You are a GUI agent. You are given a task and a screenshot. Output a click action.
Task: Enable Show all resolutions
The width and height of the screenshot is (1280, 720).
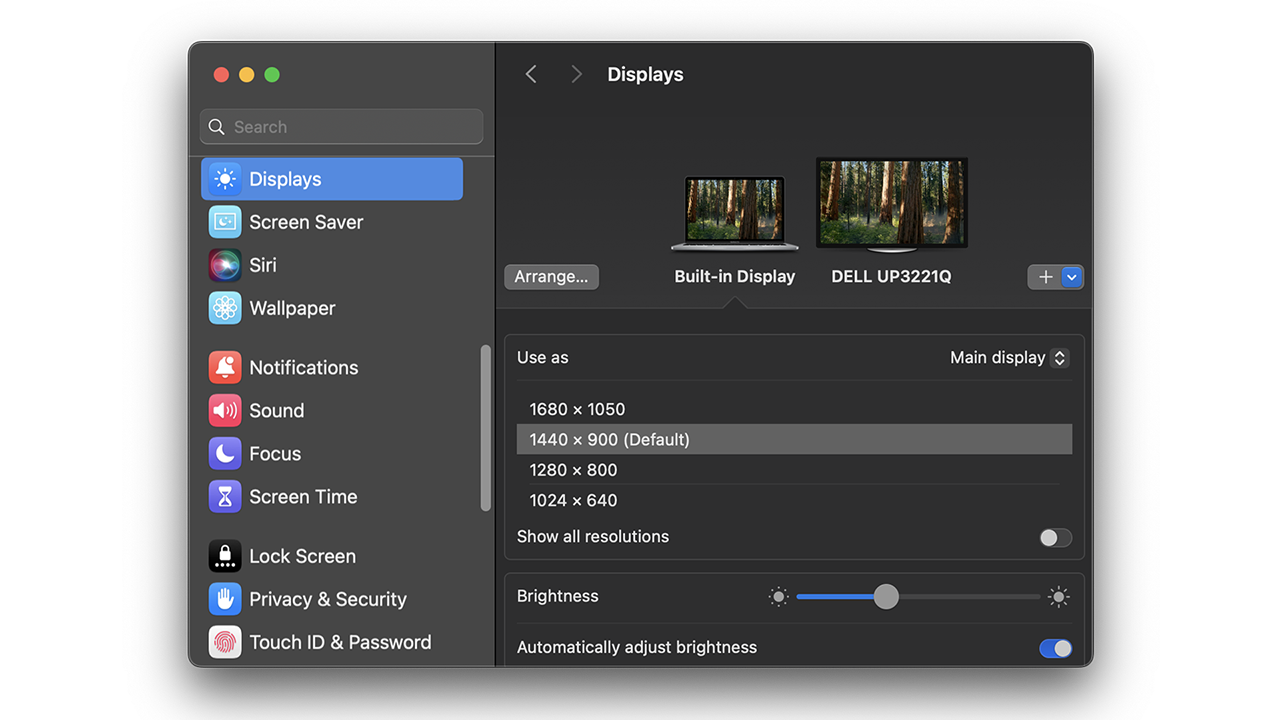coord(1054,537)
